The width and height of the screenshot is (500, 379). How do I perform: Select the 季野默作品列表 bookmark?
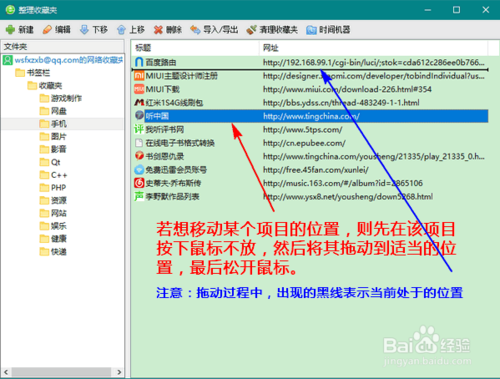pyautogui.click(x=311, y=196)
